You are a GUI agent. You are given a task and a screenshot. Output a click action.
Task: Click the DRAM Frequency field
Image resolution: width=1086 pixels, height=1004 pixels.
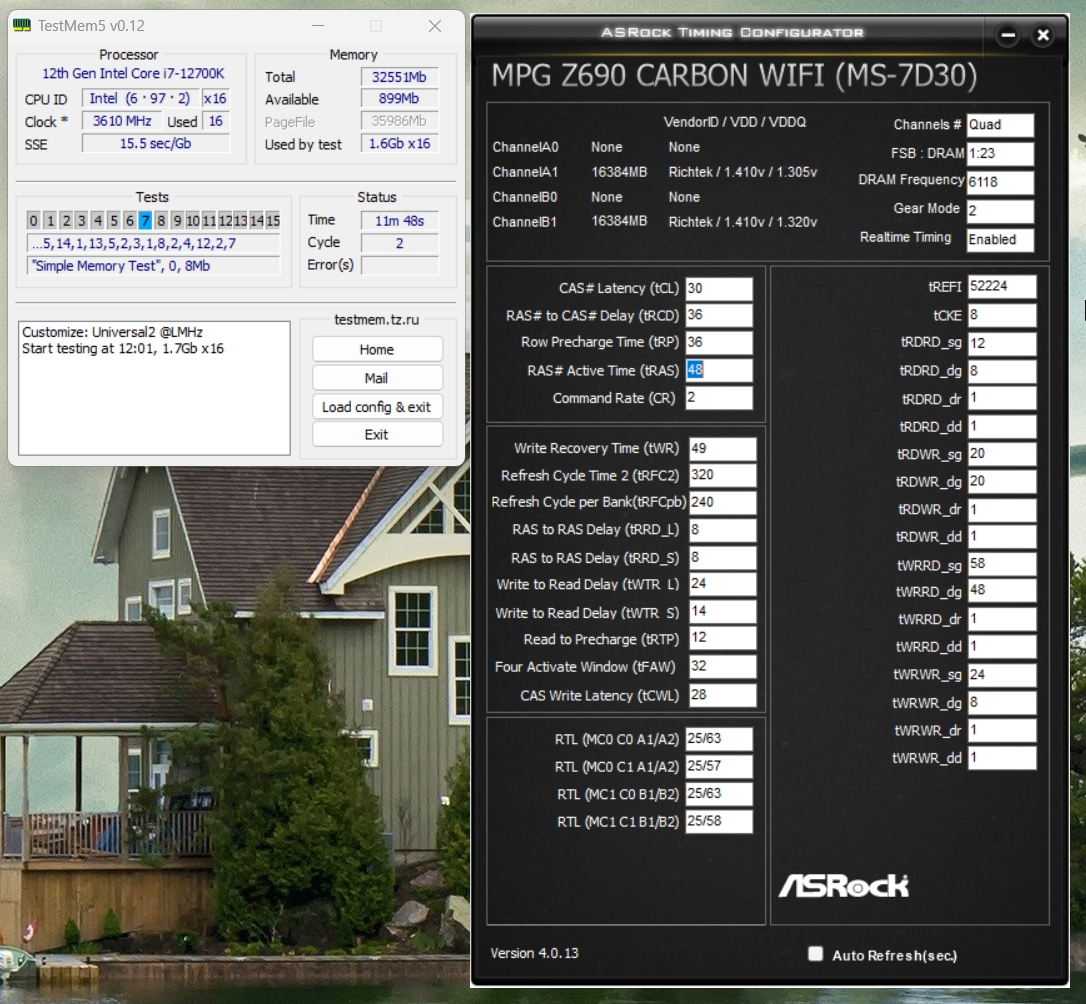tap(1000, 182)
